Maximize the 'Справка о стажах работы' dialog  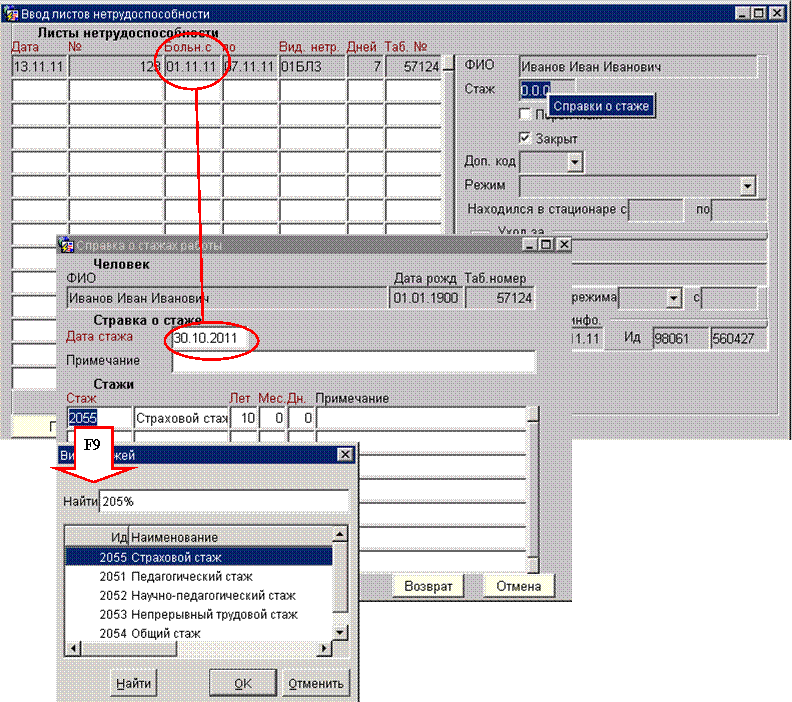[x=546, y=244]
